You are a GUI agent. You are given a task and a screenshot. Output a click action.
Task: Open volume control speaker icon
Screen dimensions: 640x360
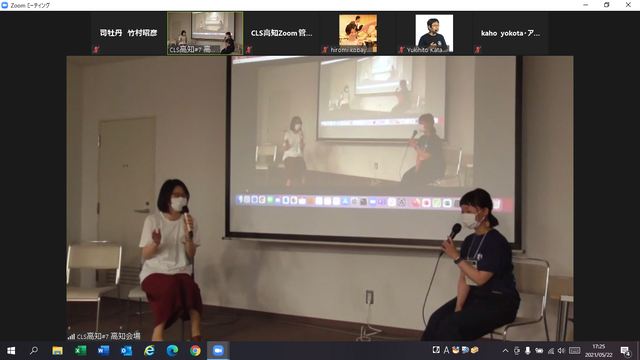click(561, 351)
